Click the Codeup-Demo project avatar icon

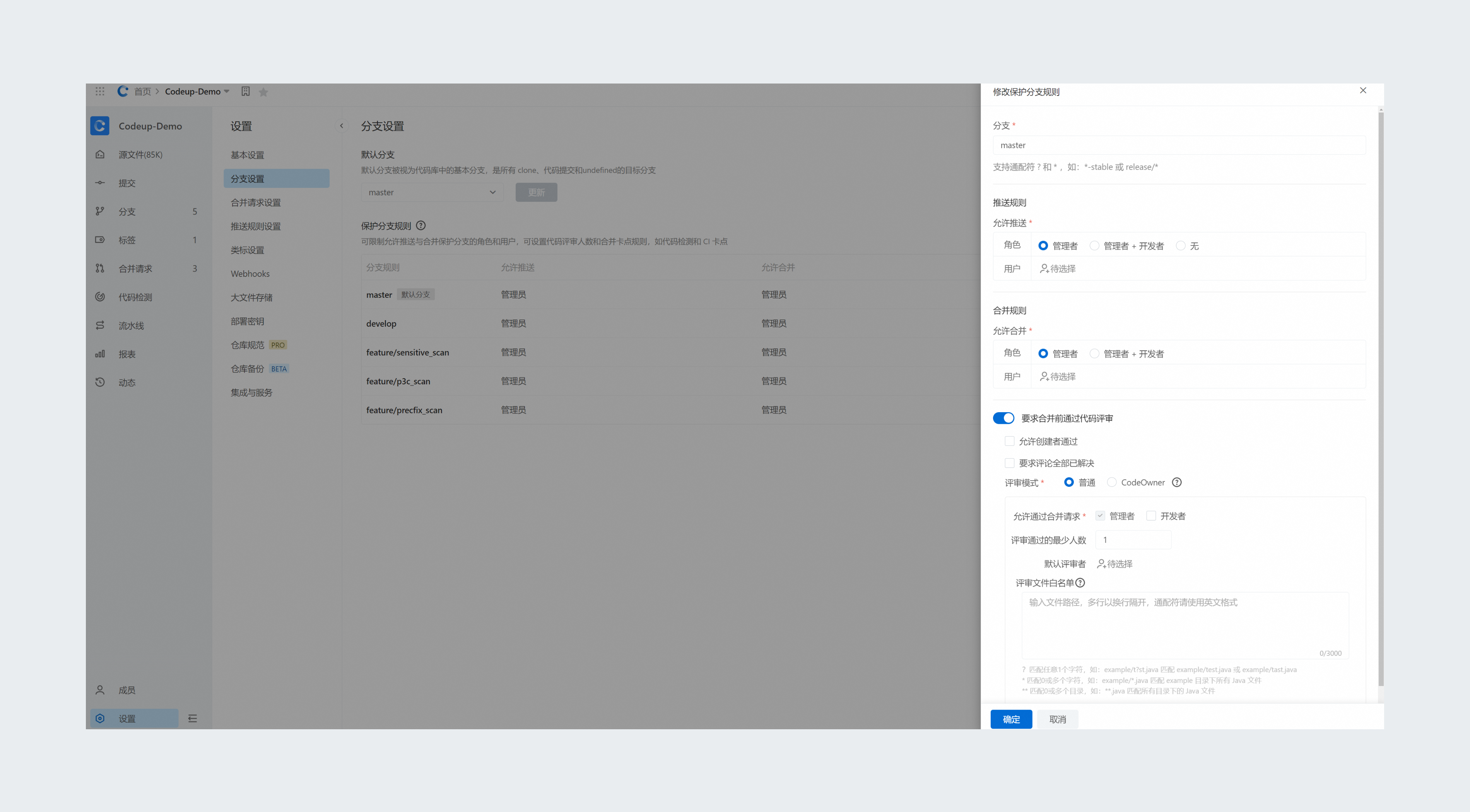[x=100, y=126]
